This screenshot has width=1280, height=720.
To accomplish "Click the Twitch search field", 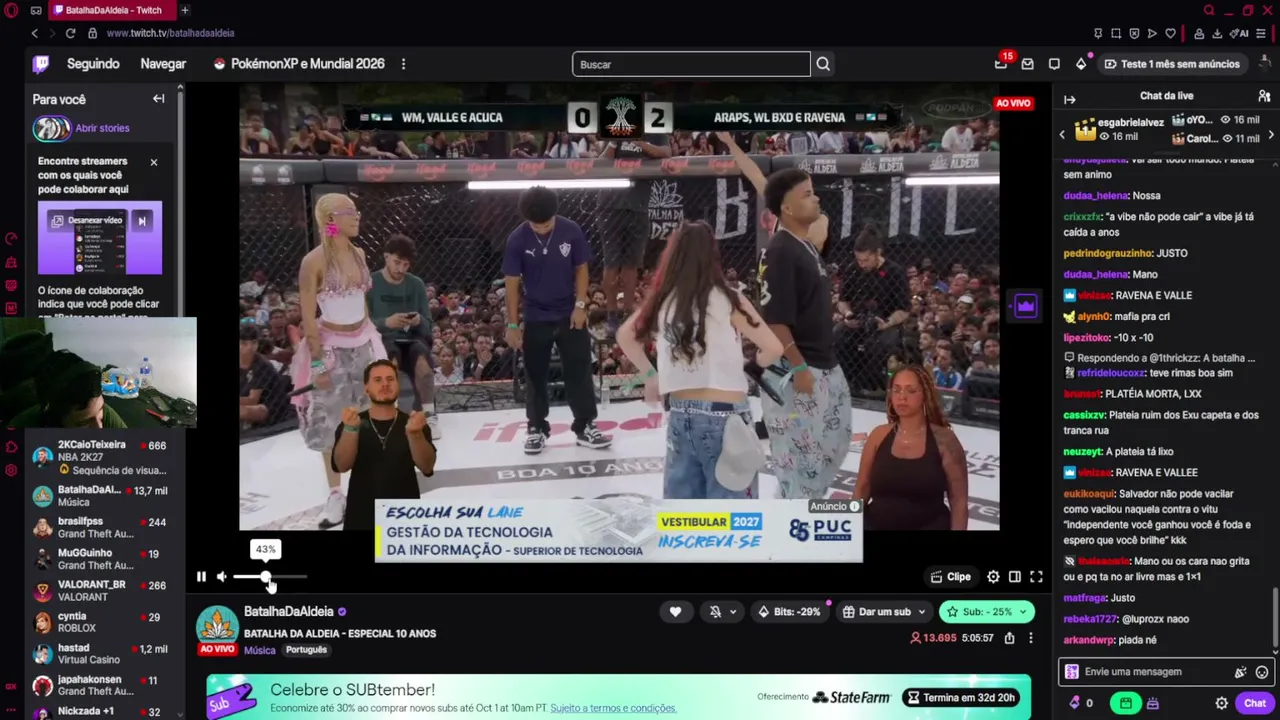I will [x=691, y=64].
